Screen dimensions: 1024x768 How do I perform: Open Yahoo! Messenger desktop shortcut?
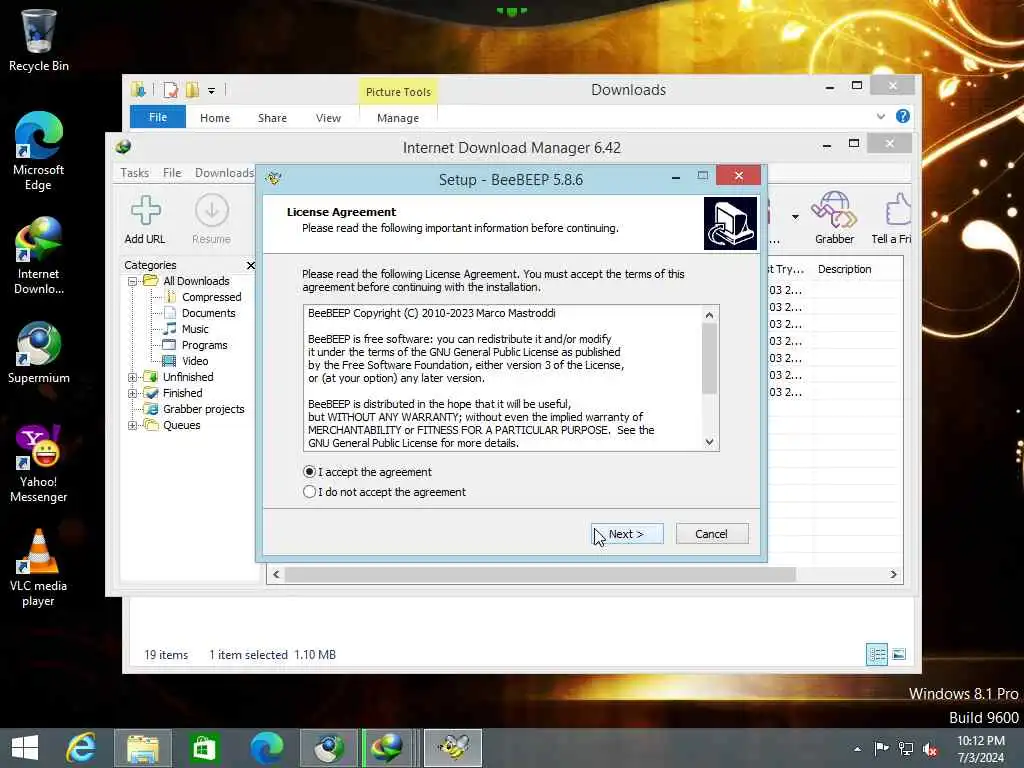pos(39,464)
